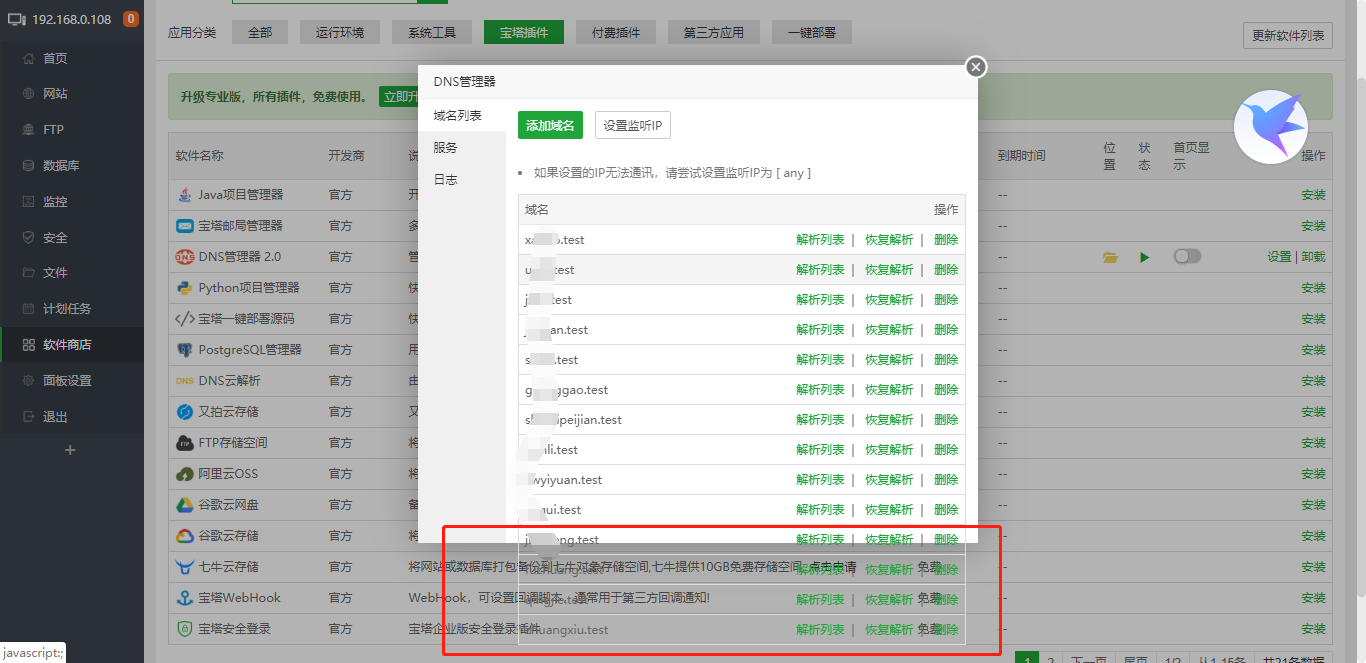This screenshot has width=1366, height=663.
Task: Open 日志 tab in DNS dialog
Action: 462,180
